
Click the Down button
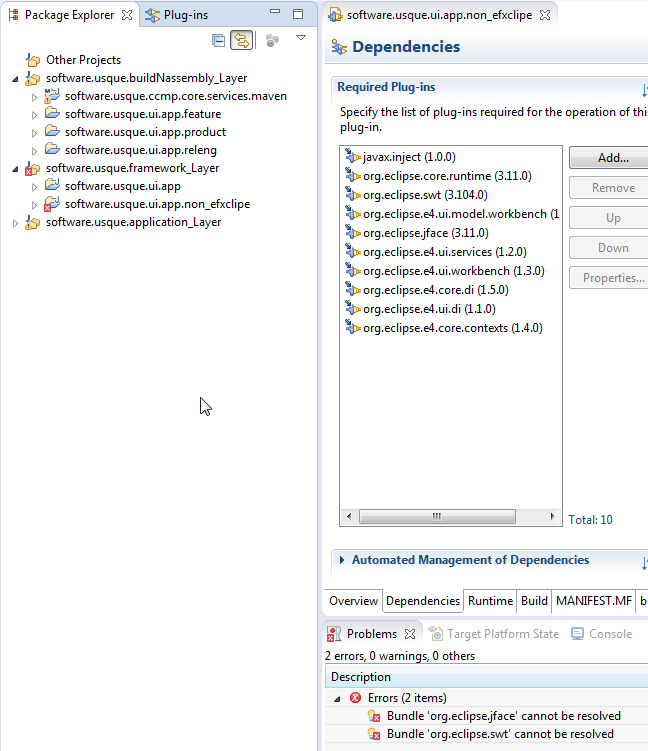609,248
